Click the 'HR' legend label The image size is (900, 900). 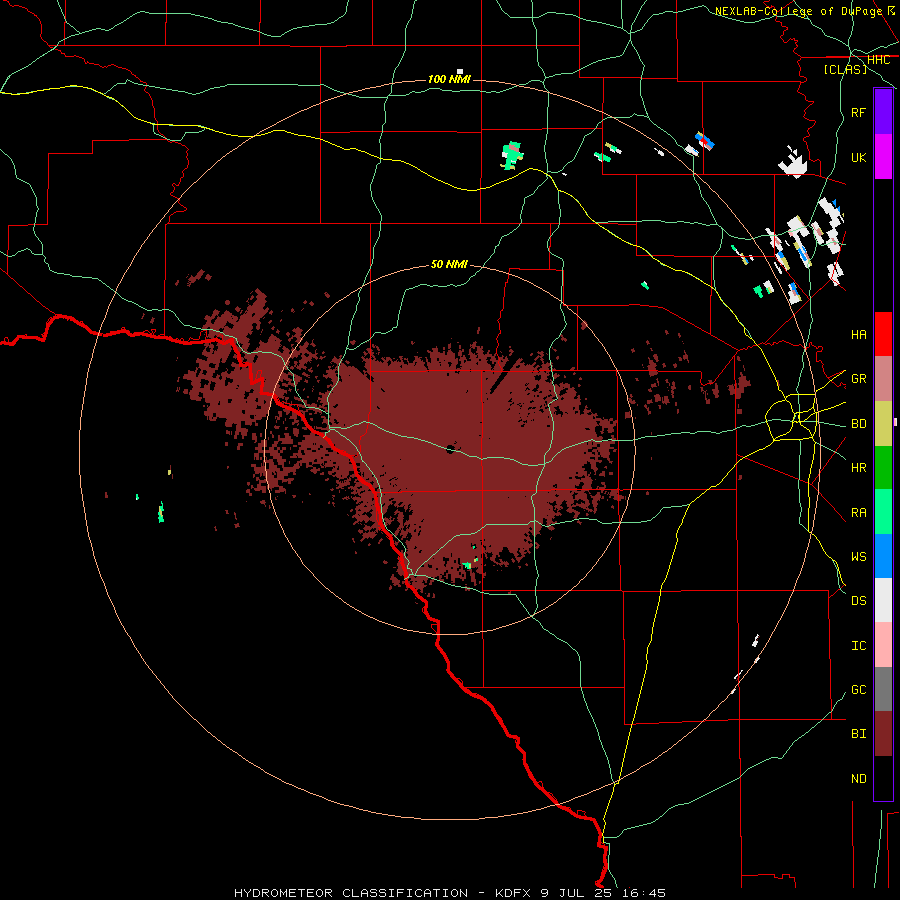point(858,468)
